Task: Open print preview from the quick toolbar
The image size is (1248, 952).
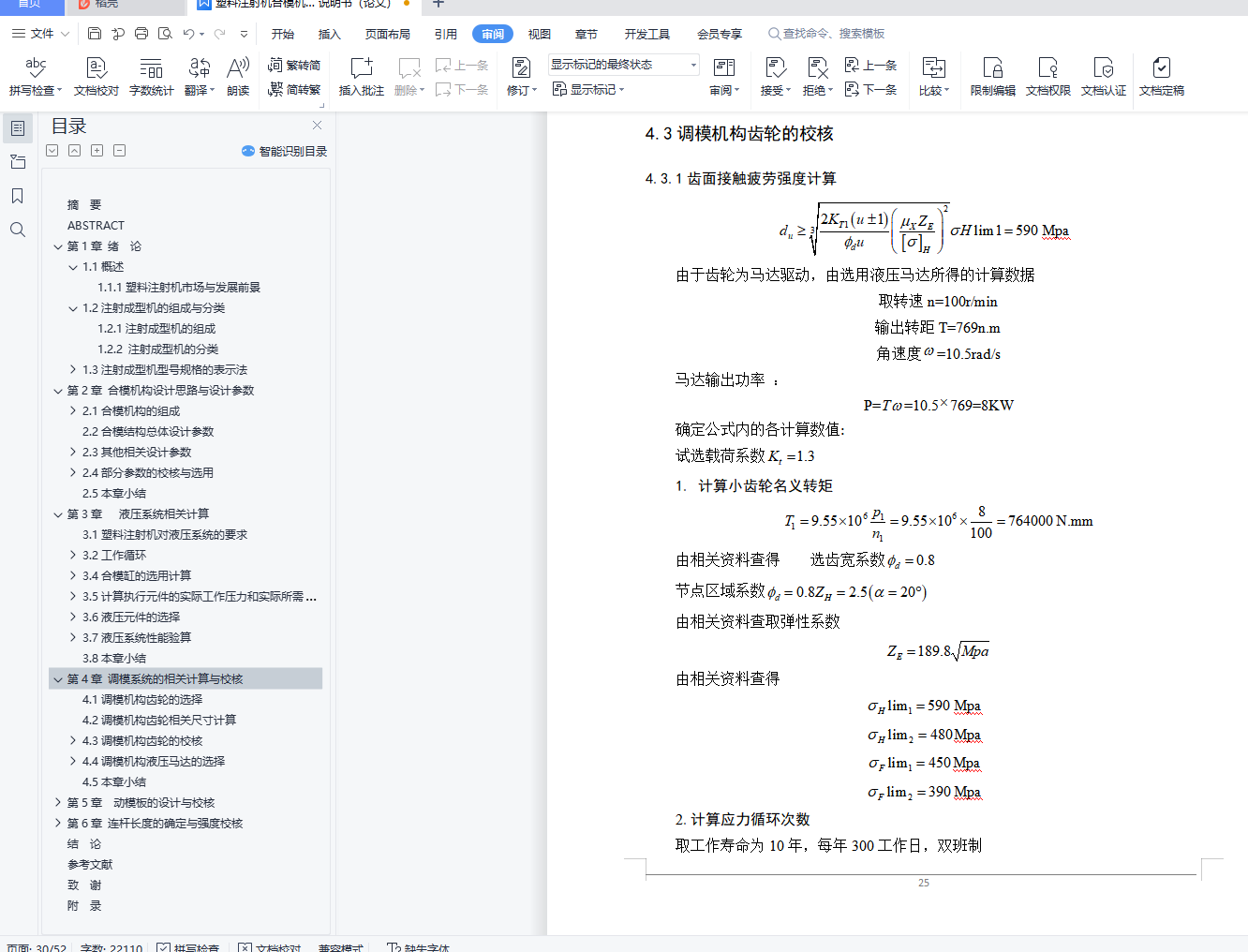Action: point(165,34)
